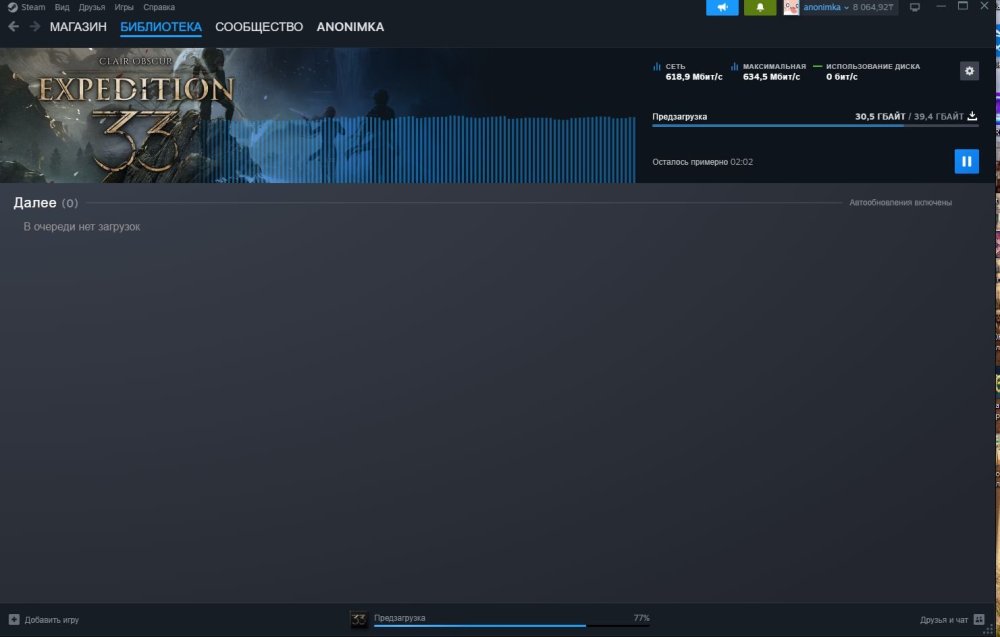Open the СООБЩЕСТВО tab
Viewport: 1000px width, 637px height.
coord(259,27)
